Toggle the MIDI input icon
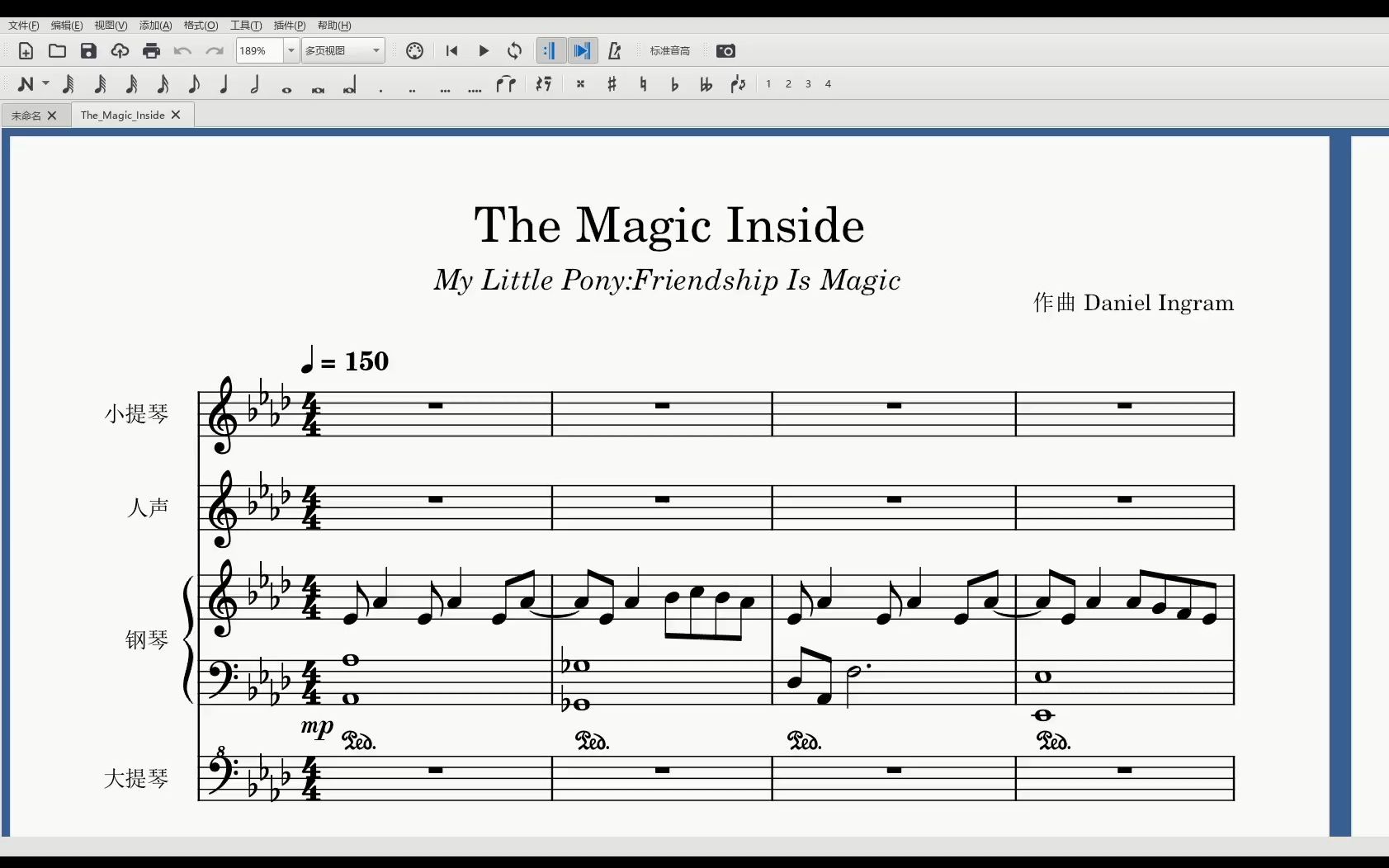This screenshot has width=1389, height=868. click(x=415, y=51)
